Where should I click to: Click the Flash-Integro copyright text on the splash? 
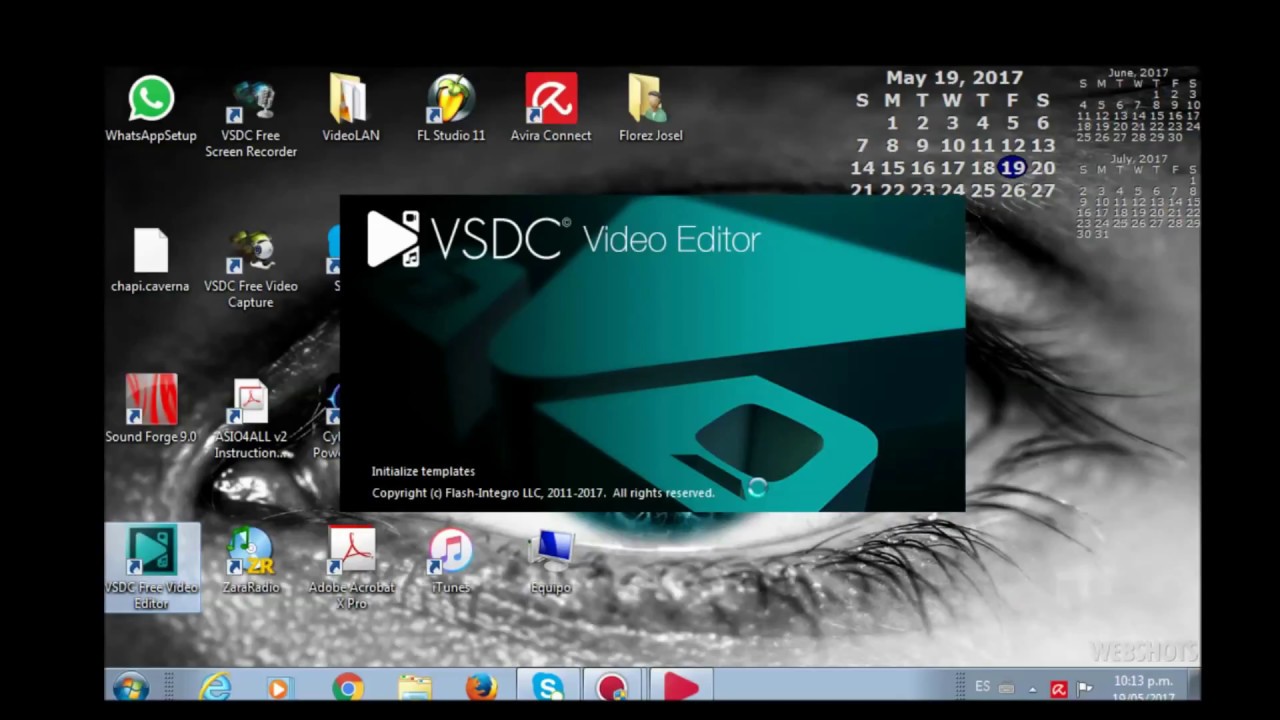(543, 493)
